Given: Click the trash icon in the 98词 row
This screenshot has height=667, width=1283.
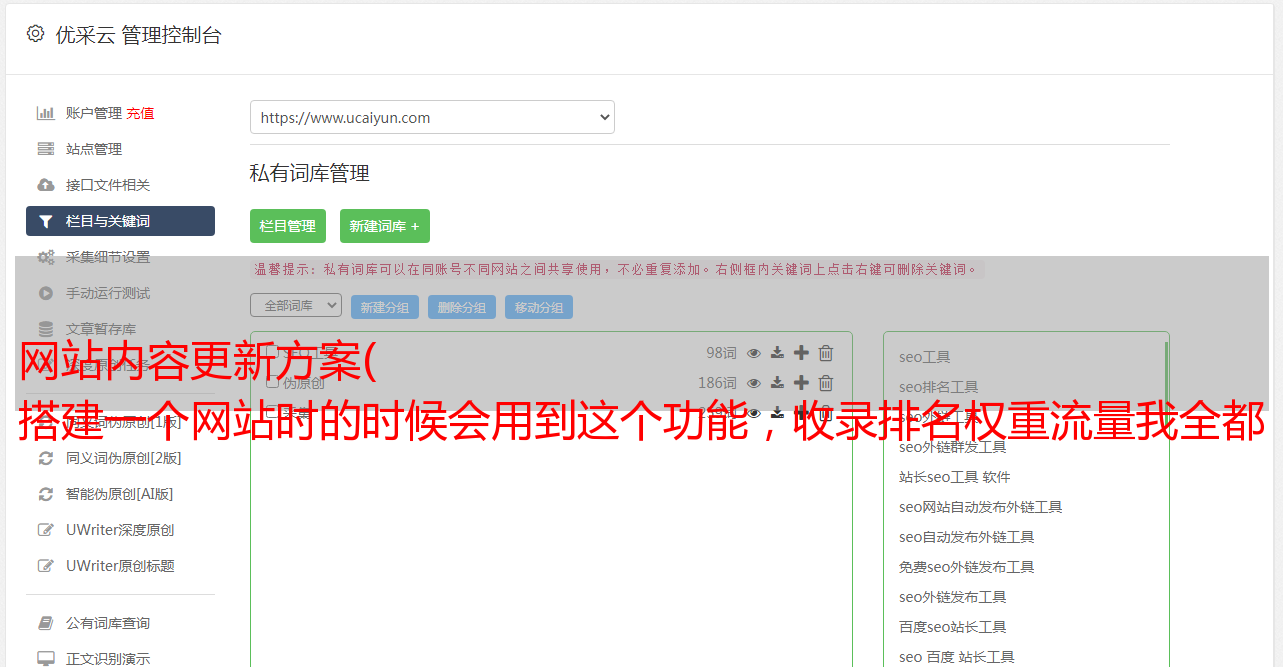Looking at the screenshot, I should tap(826, 353).
